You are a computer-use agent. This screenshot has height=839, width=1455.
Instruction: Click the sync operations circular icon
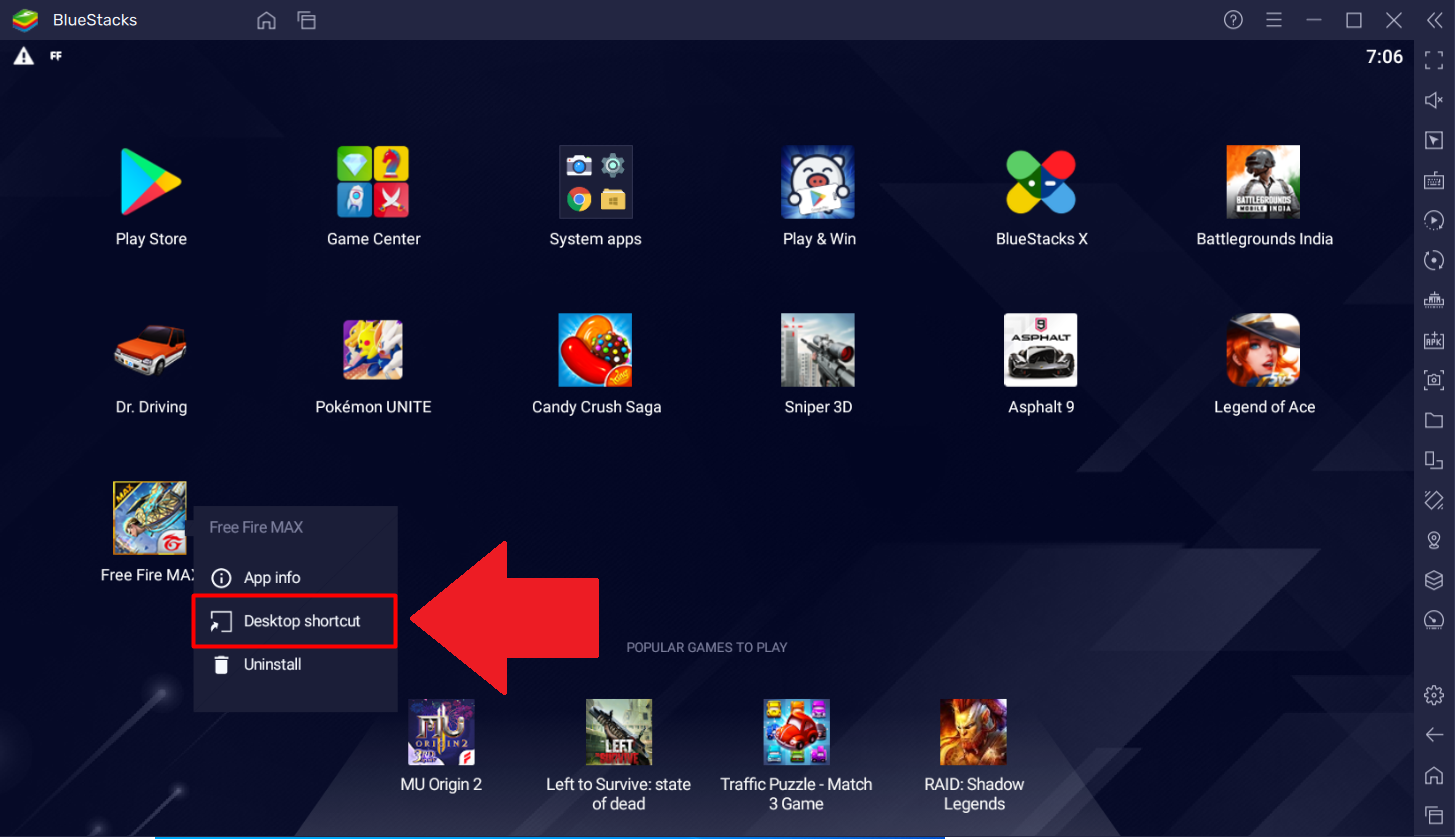tap(1434, 260)
